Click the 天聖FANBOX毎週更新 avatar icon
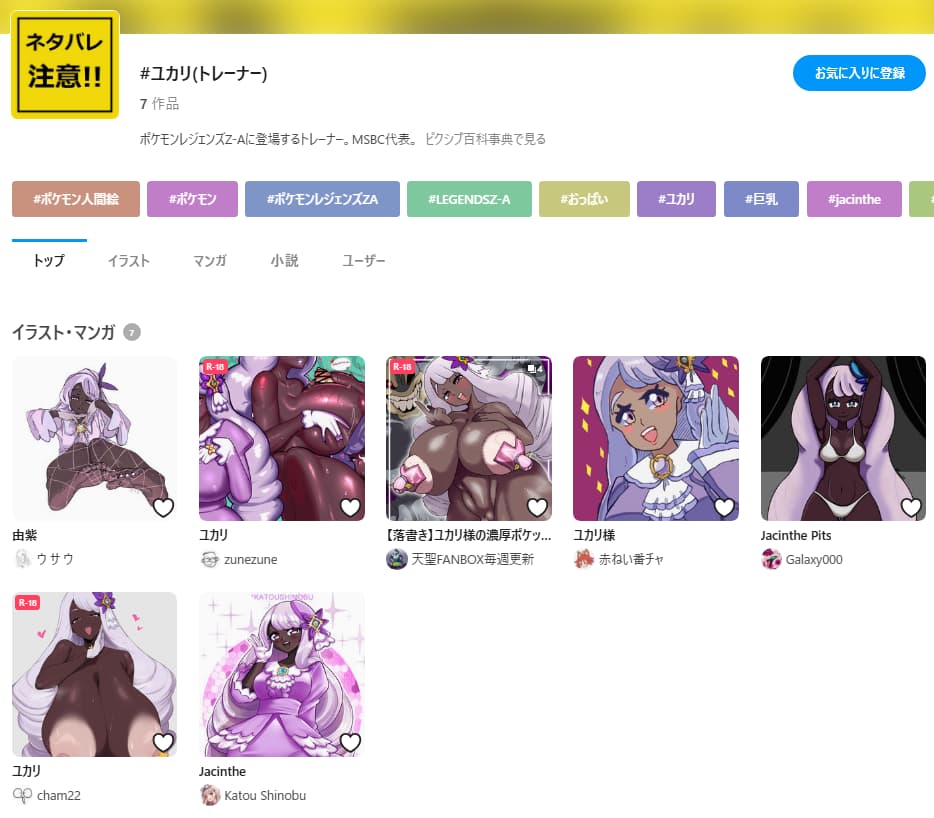This screenshot has width=934, height=818. pyautogui.click(x=397, y=559)
